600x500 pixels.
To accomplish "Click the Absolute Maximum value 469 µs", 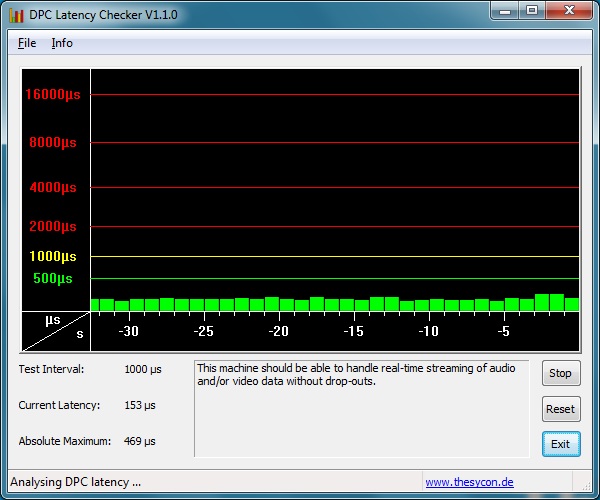I will point(140,441).
